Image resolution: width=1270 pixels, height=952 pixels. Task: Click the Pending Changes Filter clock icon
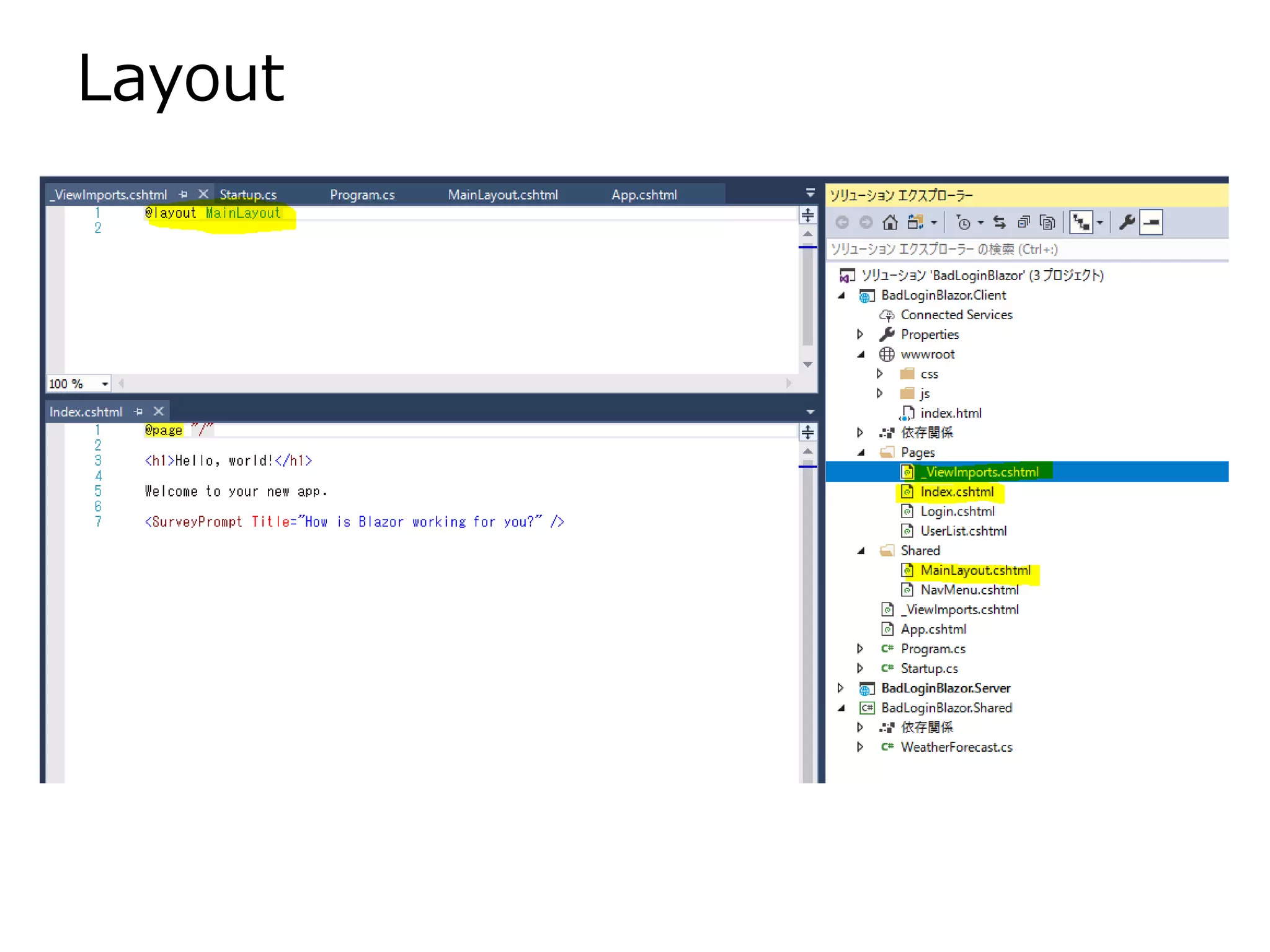[964, 222]
